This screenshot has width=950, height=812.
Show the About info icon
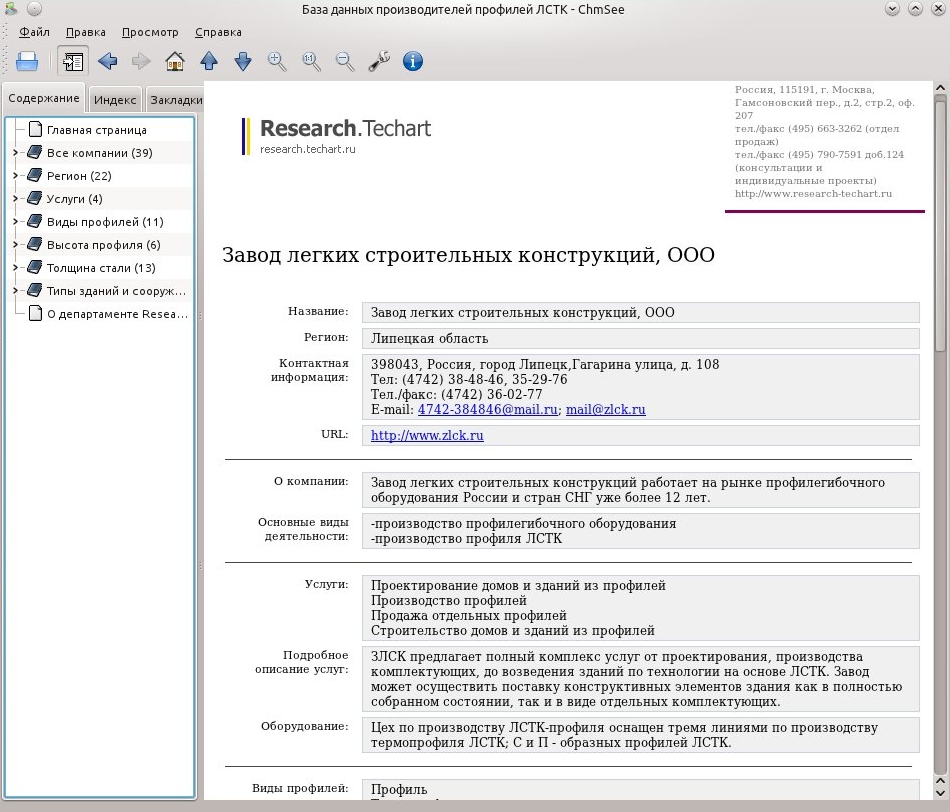(x=413, y=61)
